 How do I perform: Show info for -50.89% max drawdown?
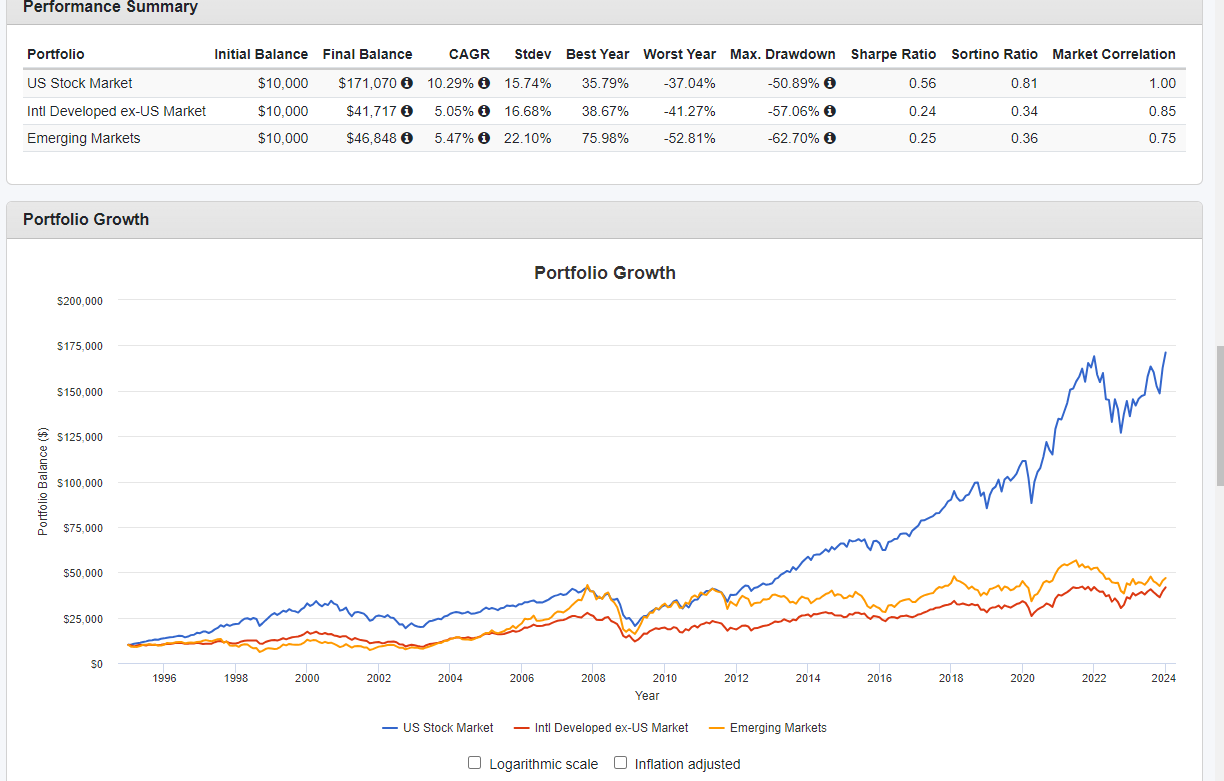point(830,83)
